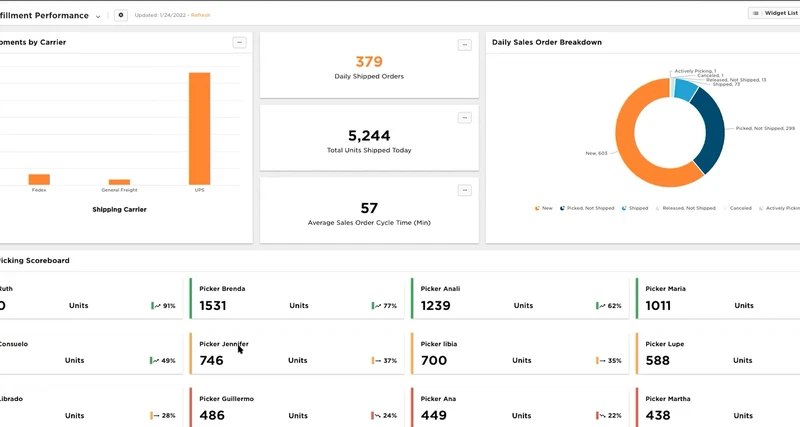Open the dashboard settings gear

pyautogui.click(x=121, y=15)
